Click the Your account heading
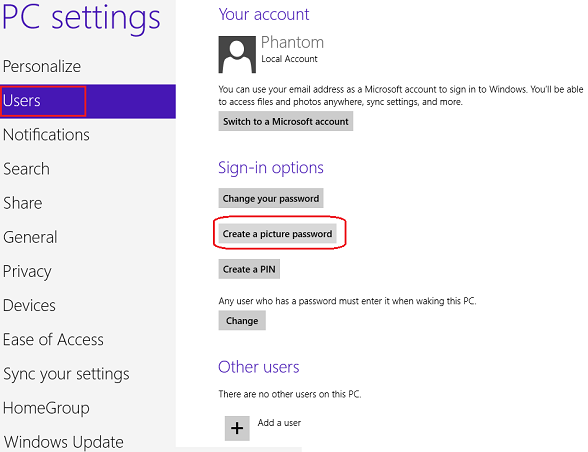This screenshot has height=452, width=588. coord(264,15)
